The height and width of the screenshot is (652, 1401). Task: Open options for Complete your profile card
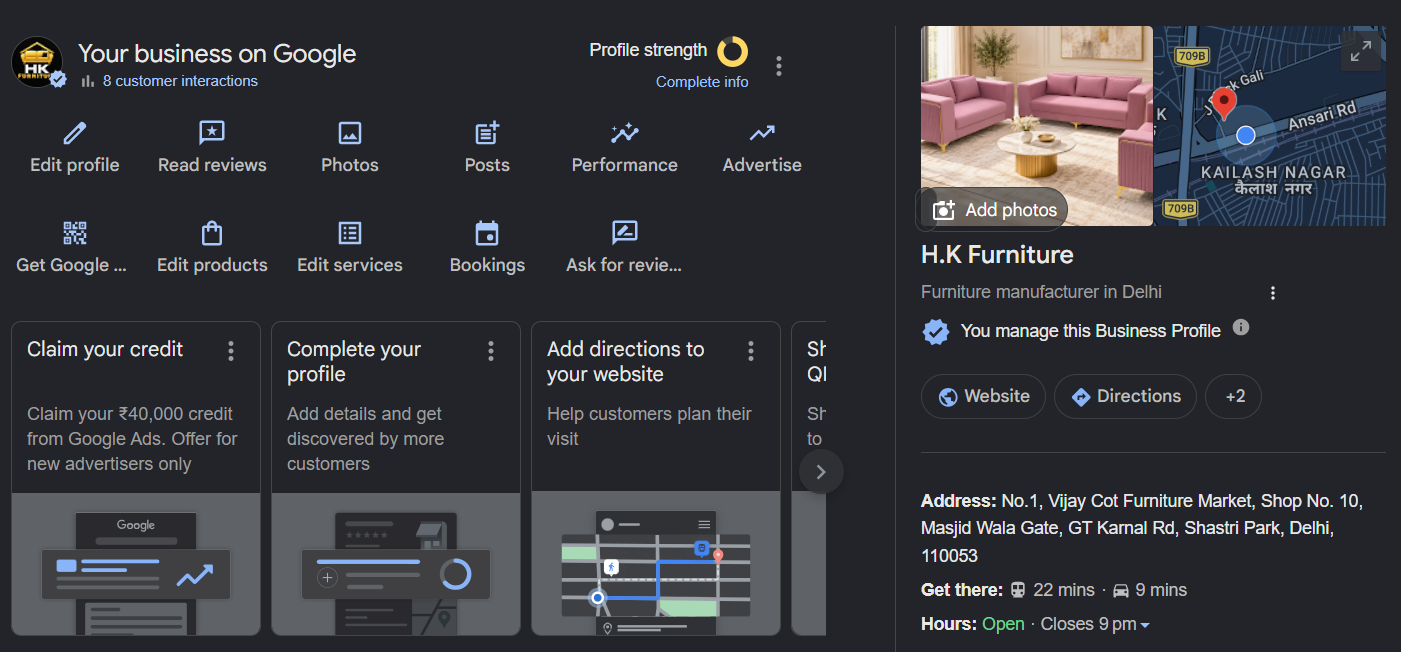tap(491, 351)
